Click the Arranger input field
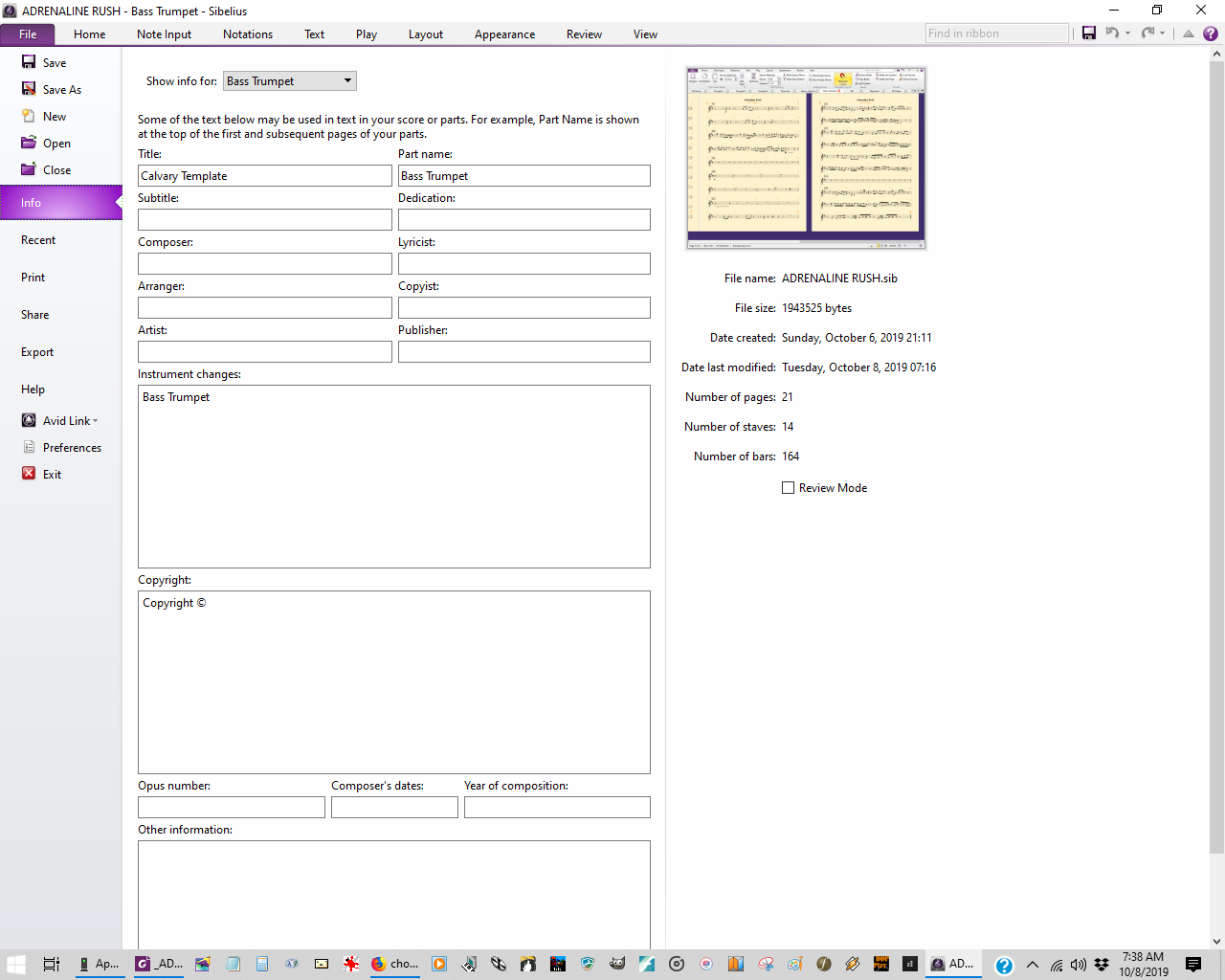This screenshot has width=1225, height=980. [x=265, y=308]
